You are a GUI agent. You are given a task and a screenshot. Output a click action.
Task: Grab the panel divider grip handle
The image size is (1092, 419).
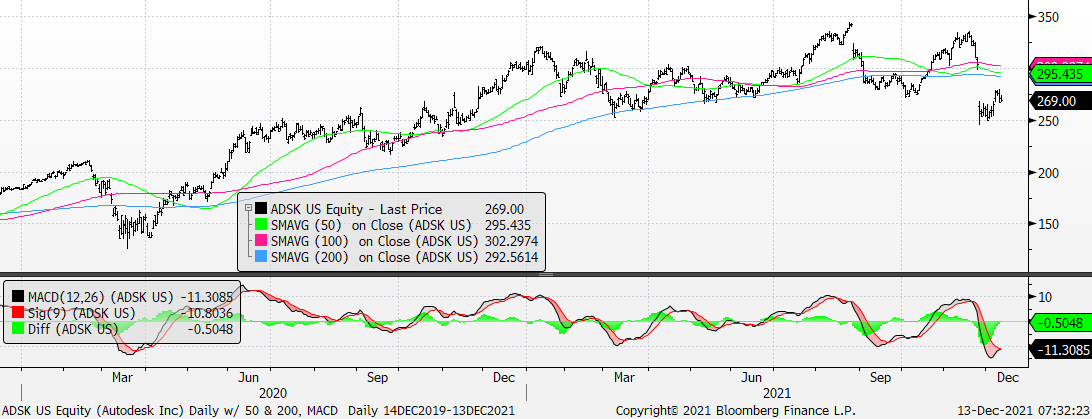[545, 274]
